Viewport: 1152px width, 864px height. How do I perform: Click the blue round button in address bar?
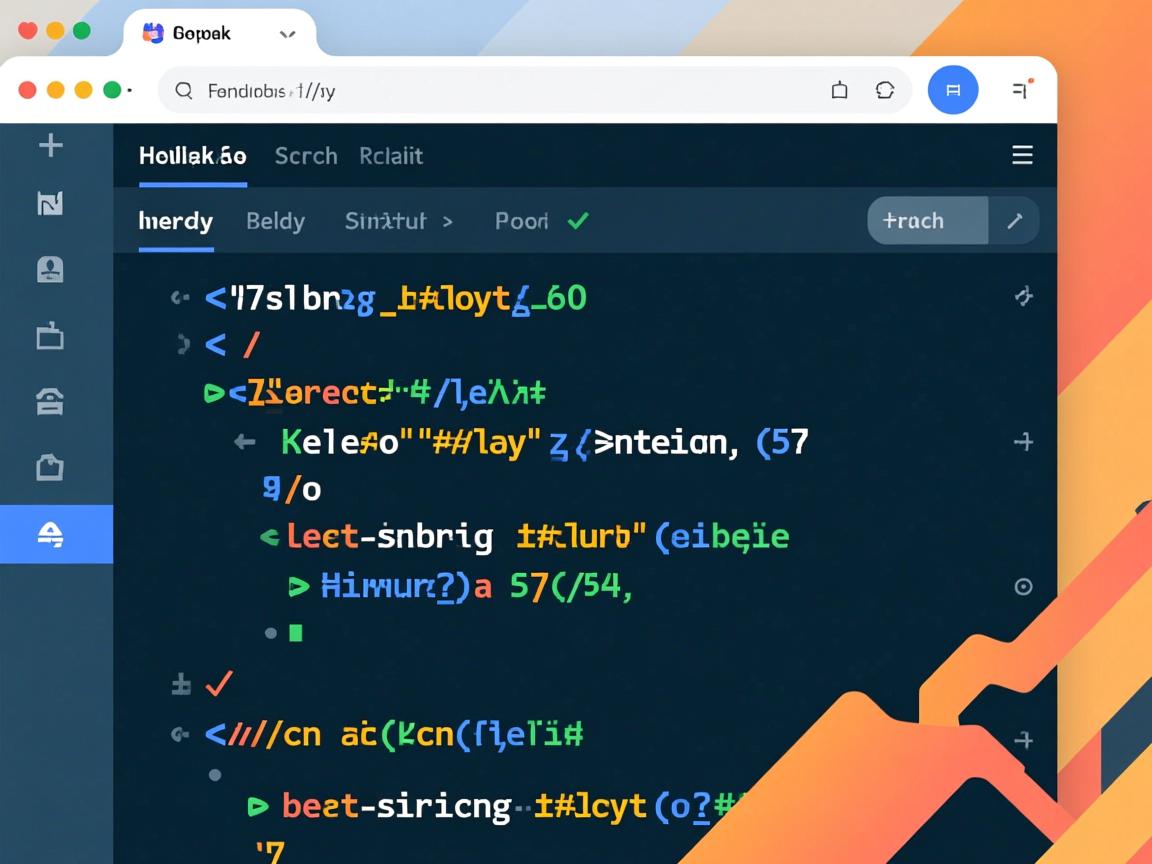tap(952, 90)
